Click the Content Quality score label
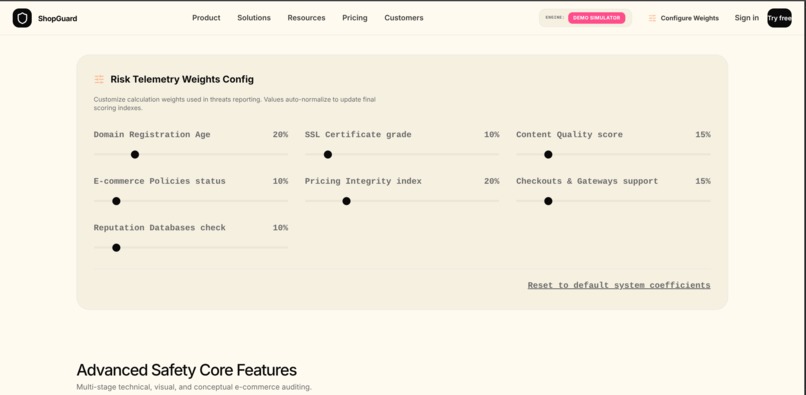Image resolution: width=806 pixels, height=395 pixels. [x=570, y=135]
